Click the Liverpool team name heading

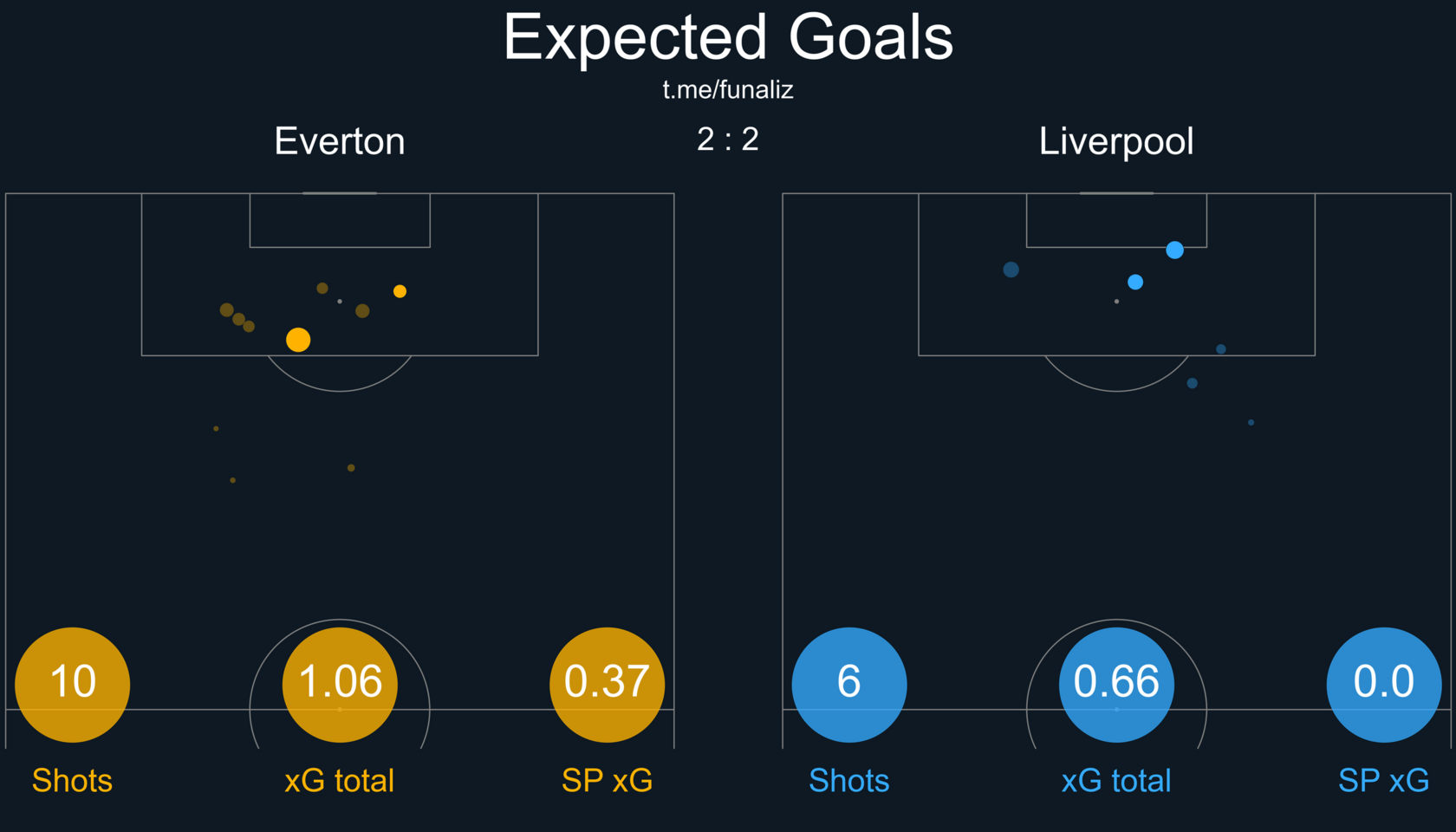pyautogui.click(x=1116, y=142)
